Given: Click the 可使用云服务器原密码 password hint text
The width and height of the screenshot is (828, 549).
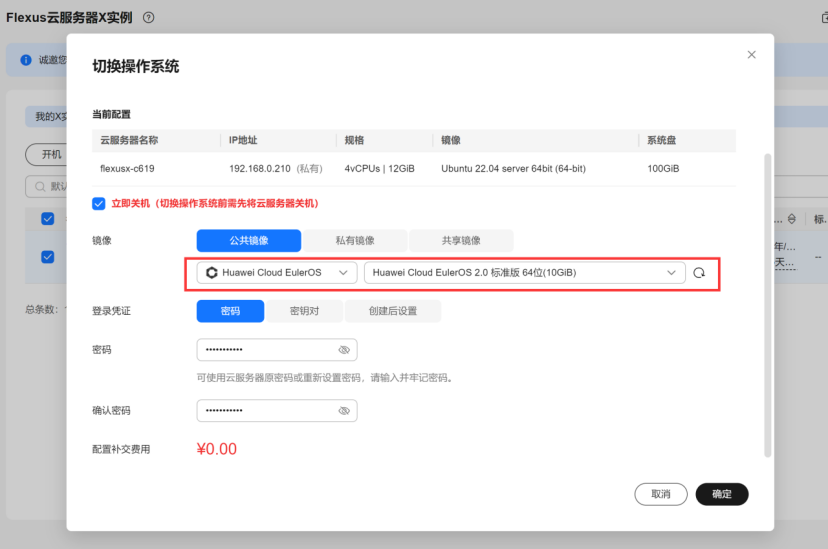Looking at the screenshot, I should tap(326, 378).
